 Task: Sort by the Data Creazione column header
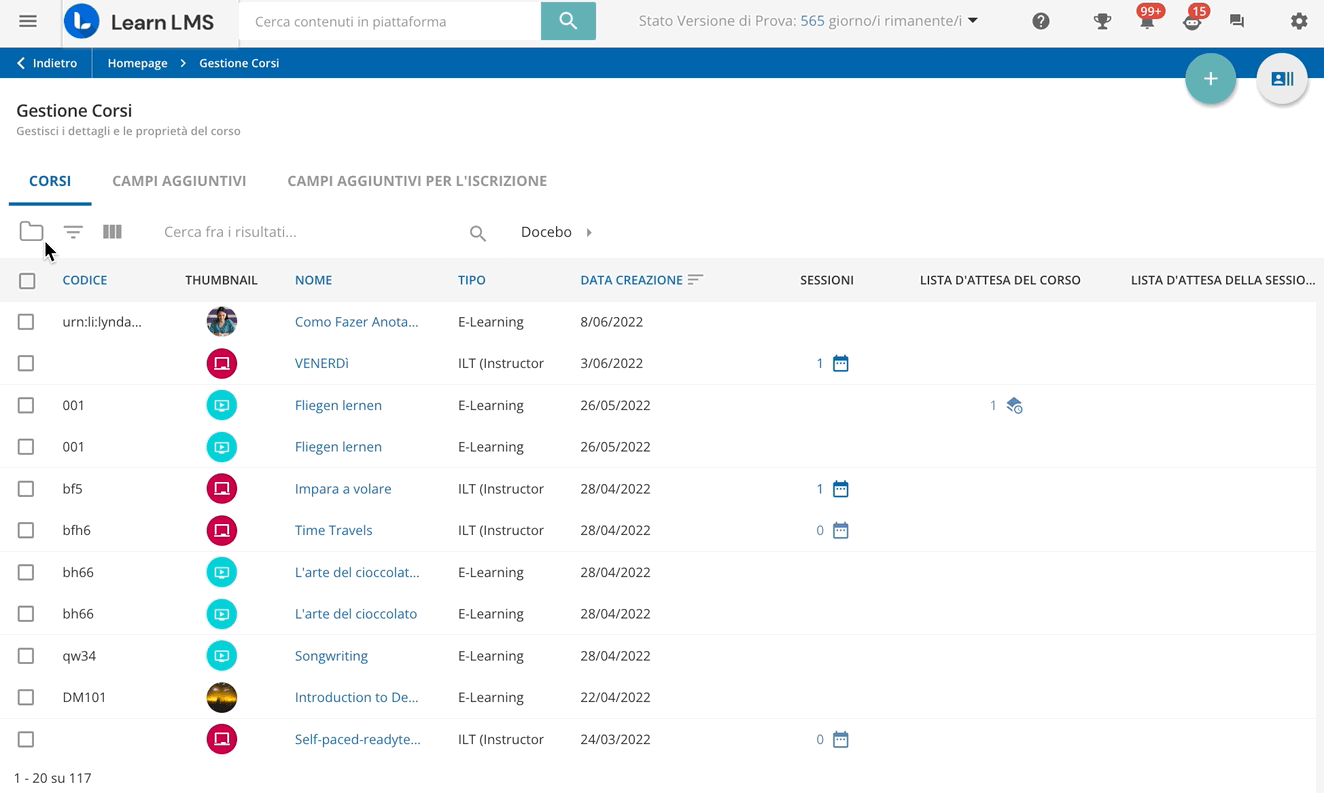[631, 280]
